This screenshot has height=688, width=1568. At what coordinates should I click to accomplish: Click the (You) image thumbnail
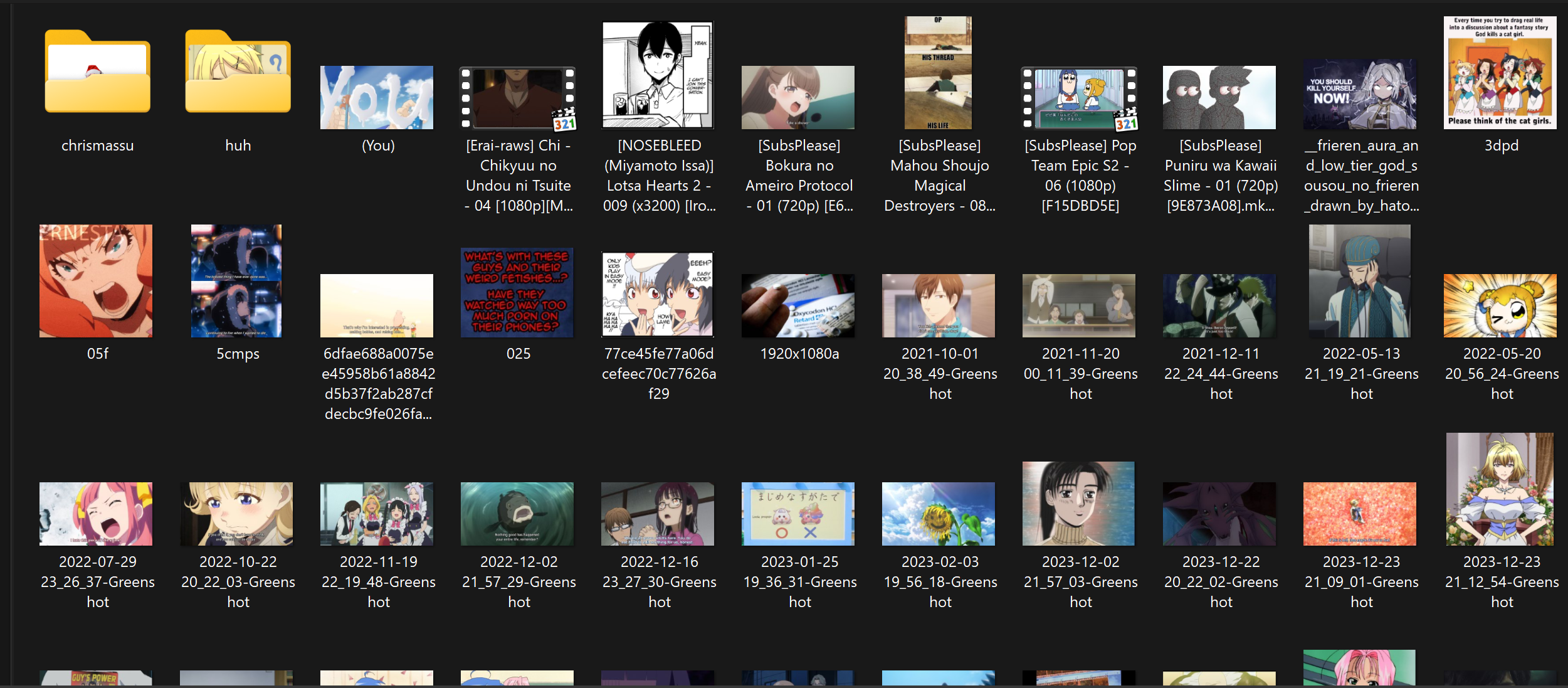(x=377, y=98)
